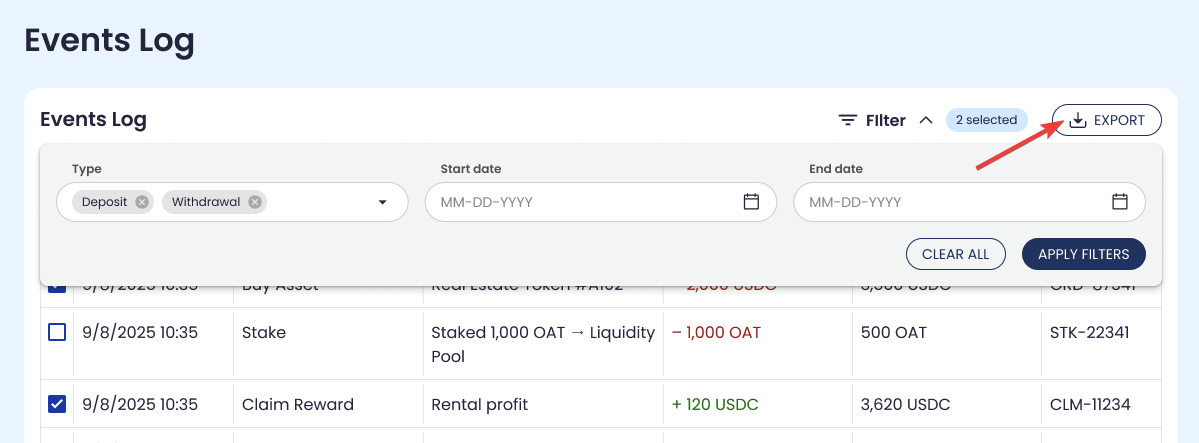Viewport: 1199px width, 443px height.
Task: Open the Type dropdown arrow
Action: pyautogui.click(x=382, y=203)
